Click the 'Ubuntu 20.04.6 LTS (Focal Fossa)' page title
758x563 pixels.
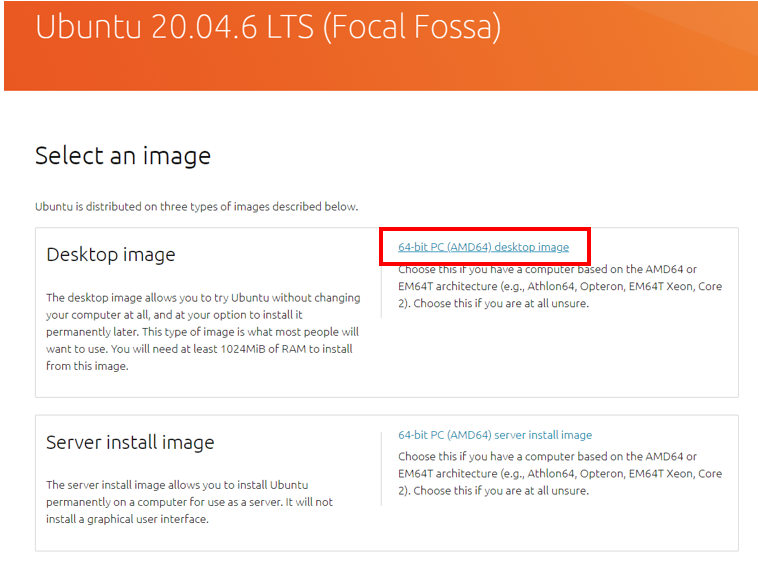(268, 27)
